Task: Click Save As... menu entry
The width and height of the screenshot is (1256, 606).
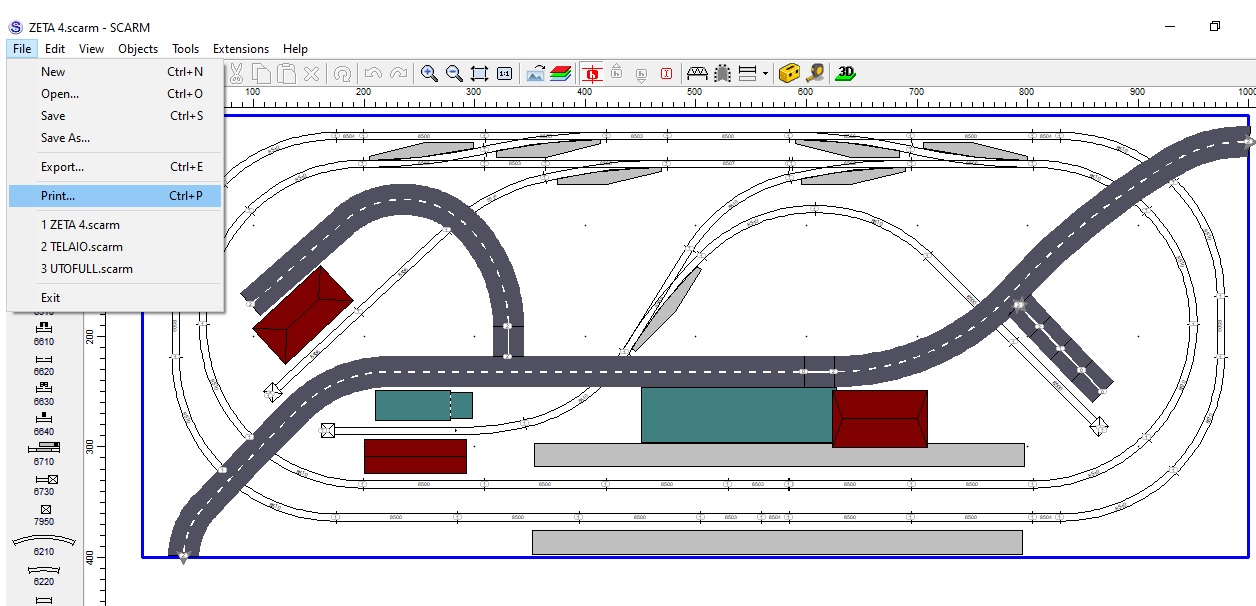Action: pyautogui.click(x=65, y=138)
